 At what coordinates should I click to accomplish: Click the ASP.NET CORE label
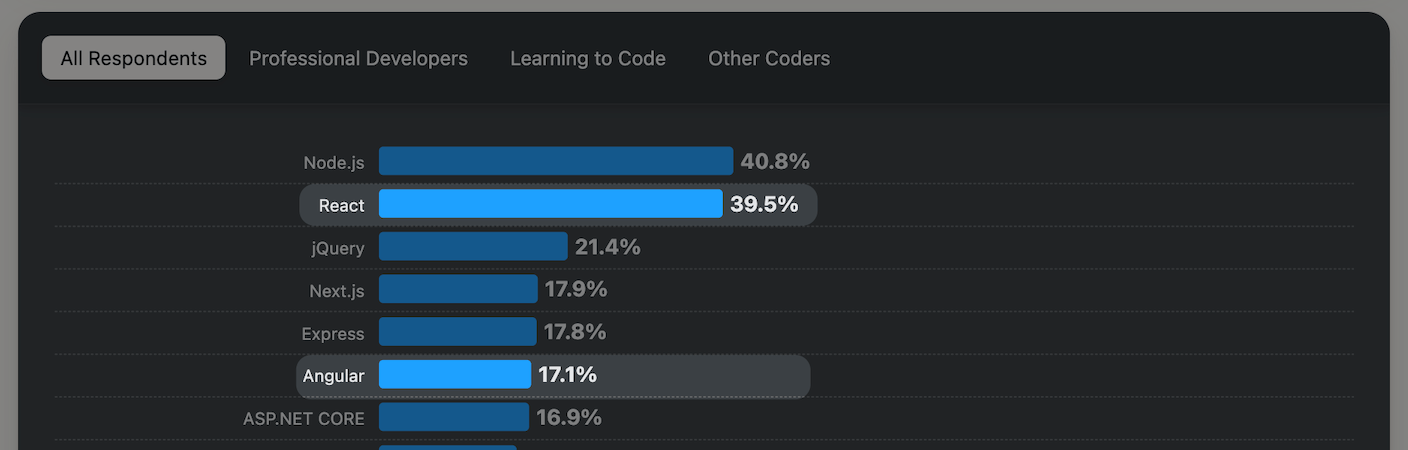(x=304, y=418)
